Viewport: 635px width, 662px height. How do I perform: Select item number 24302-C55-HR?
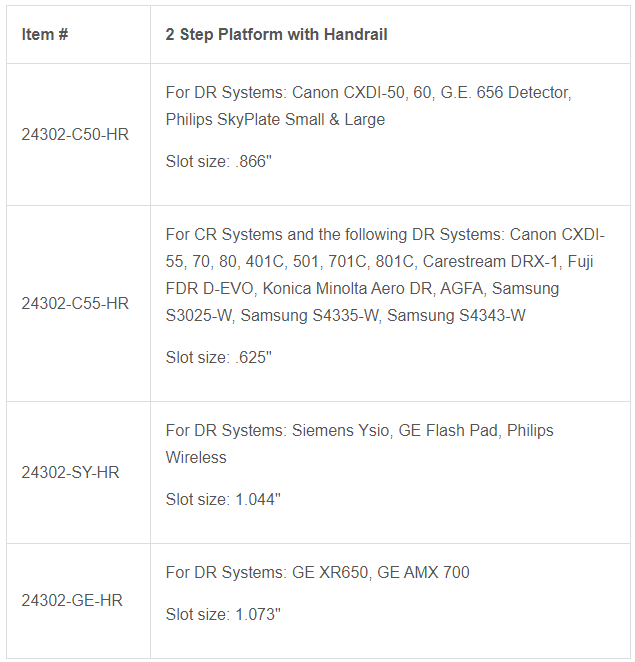click(x=75, y=303)
